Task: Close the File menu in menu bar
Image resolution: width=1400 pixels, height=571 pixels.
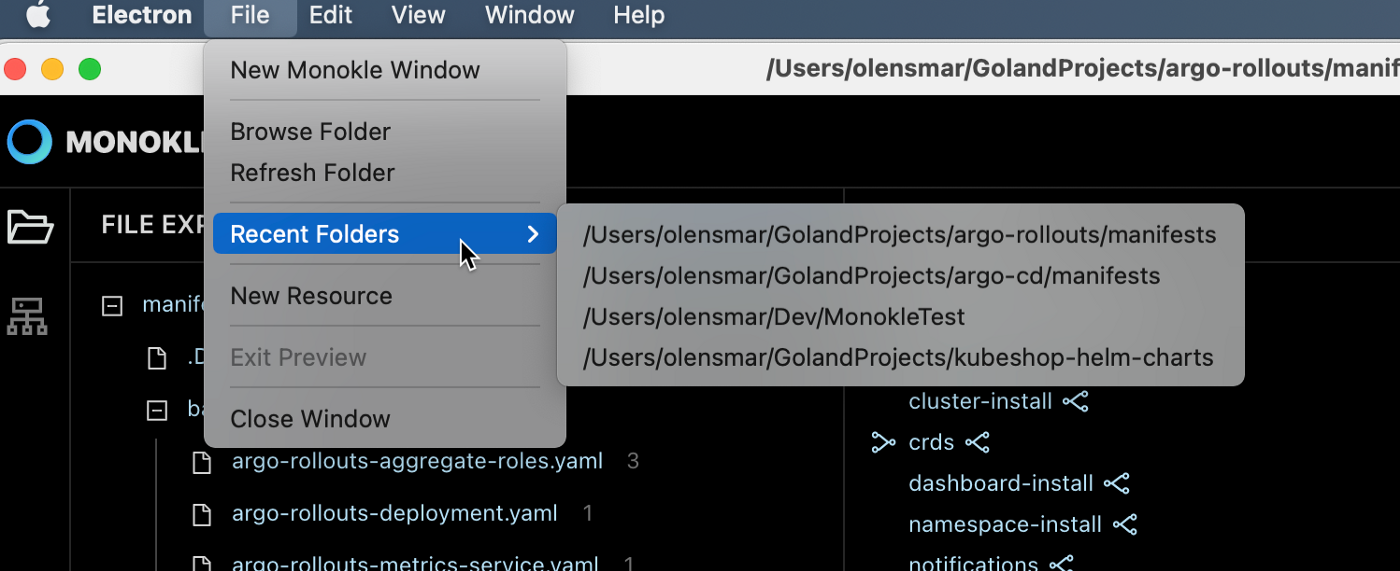Action: (x=250, y=15)
